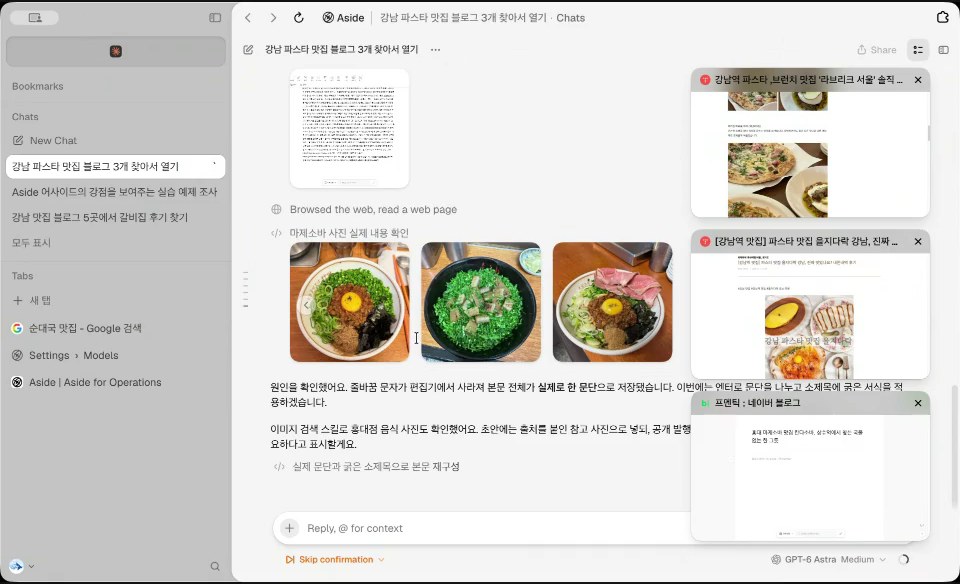Click the main chat vertical scrollbar
This screenshot has height=584, width=960.
pyautogui.click(x=954, y=446)
